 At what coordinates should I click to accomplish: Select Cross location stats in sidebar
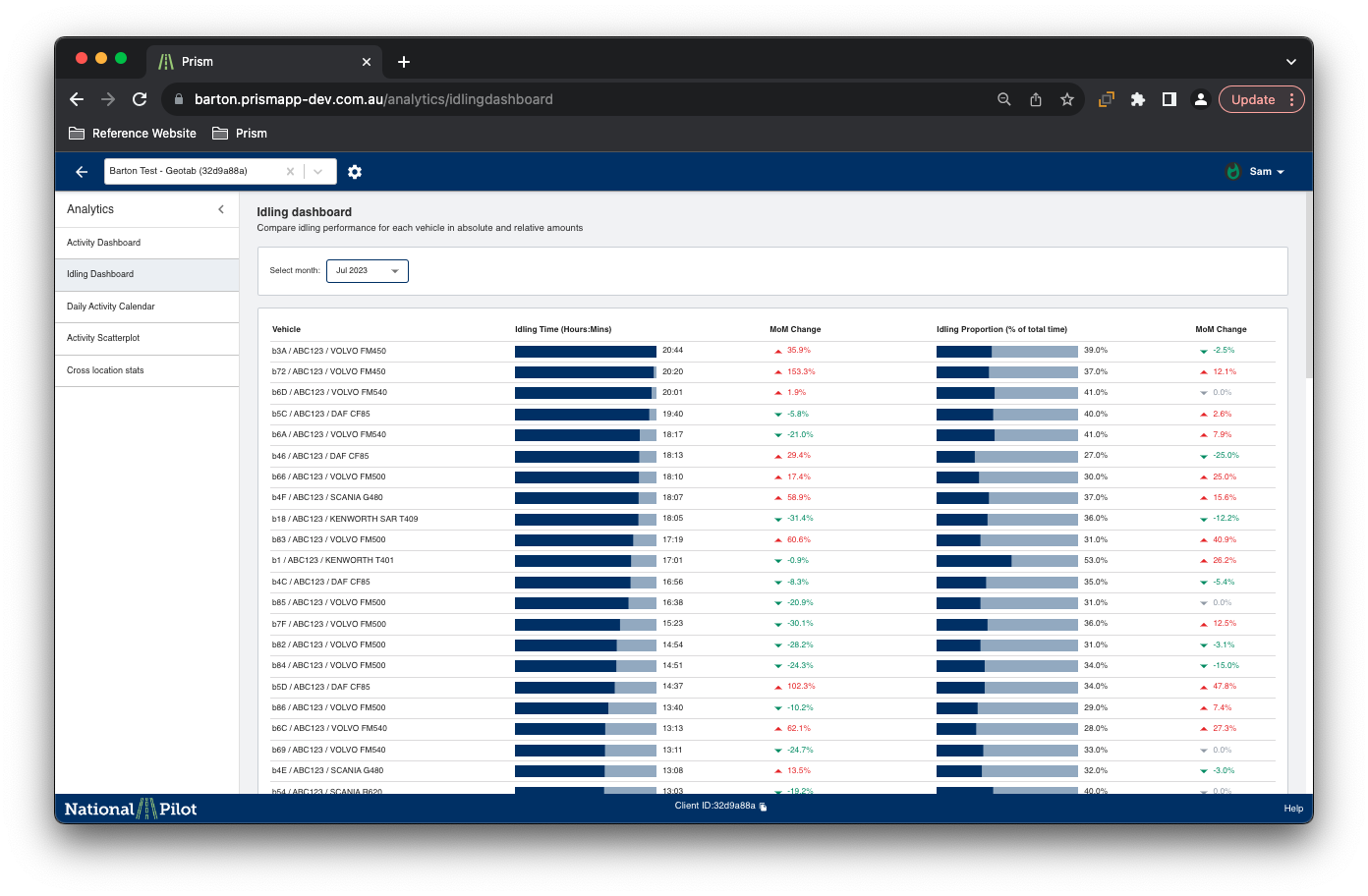(x=105, y=370)
